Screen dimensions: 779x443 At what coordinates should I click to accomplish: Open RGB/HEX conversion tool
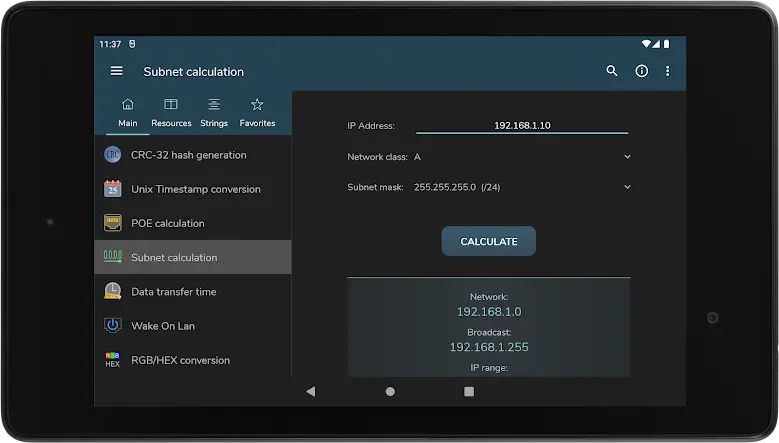pos(193,360)
